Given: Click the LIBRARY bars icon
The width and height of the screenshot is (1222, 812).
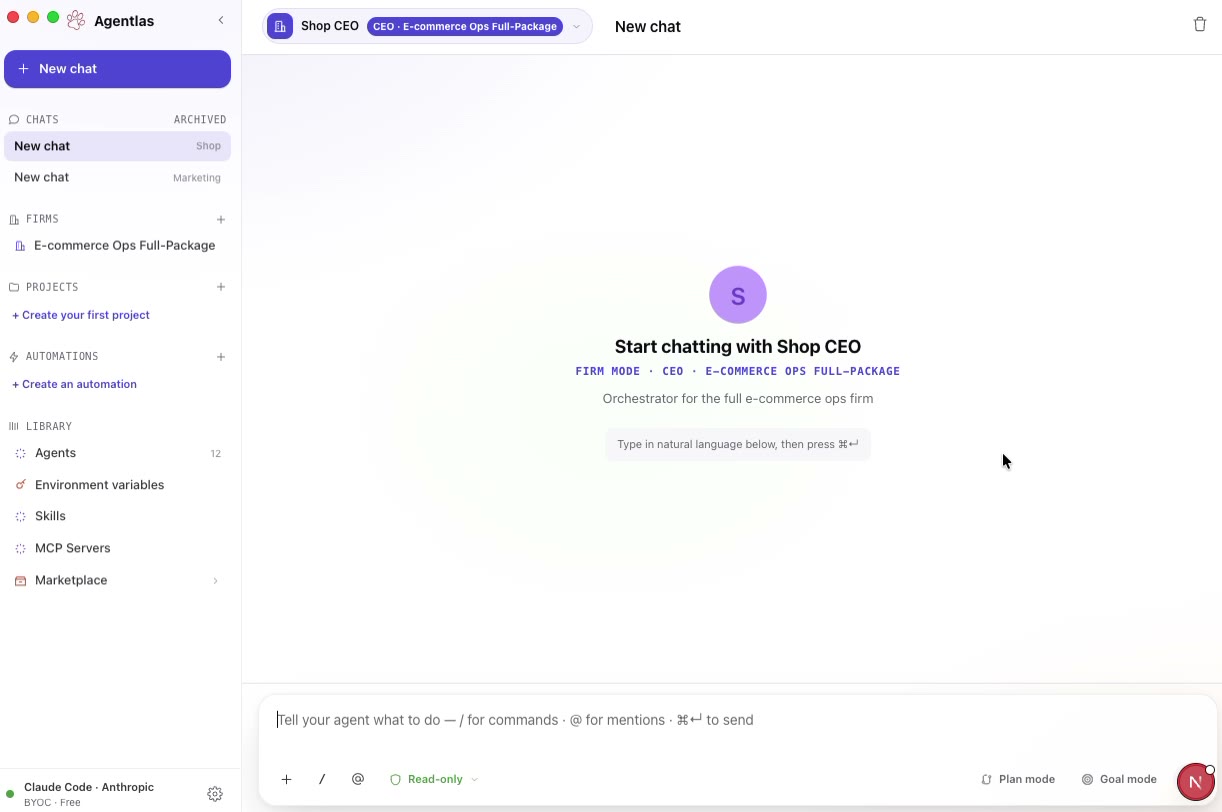Looking at the screenshot, I should click(x=14, y=426).
